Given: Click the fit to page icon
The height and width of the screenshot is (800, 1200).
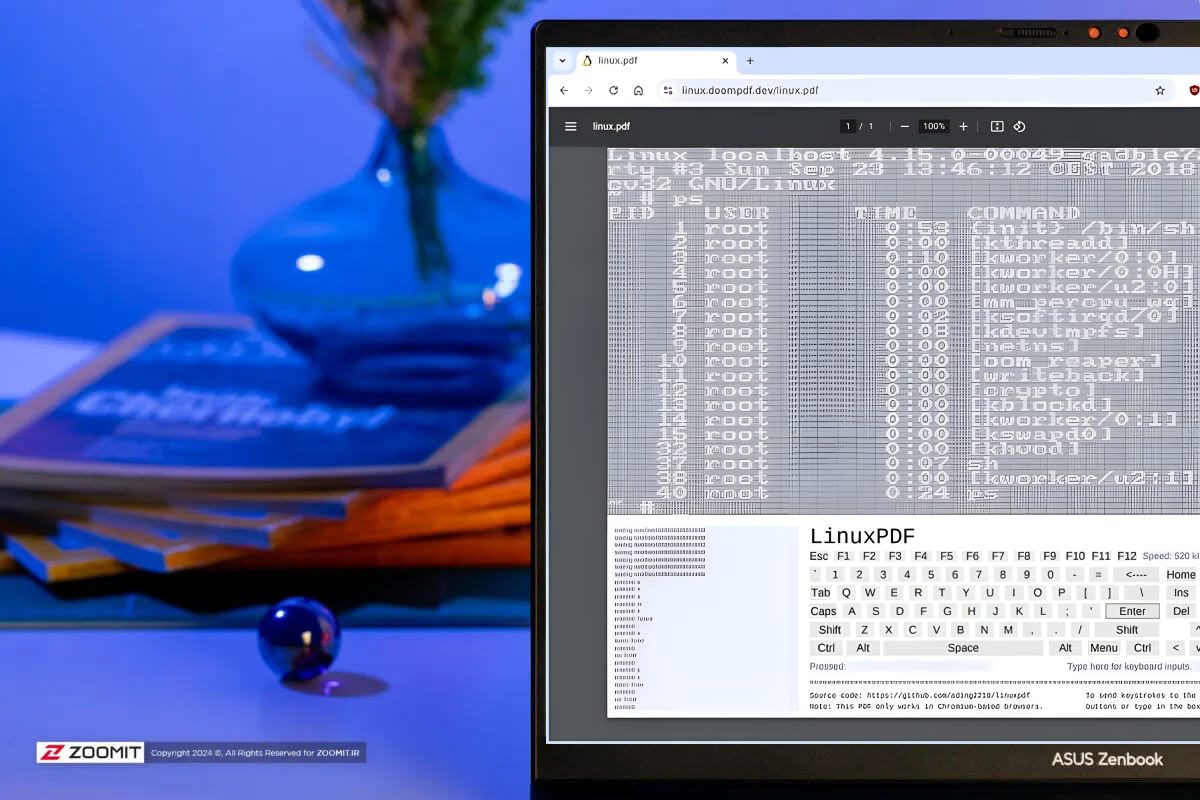Looking at the screenshot, I should (997, 127).
